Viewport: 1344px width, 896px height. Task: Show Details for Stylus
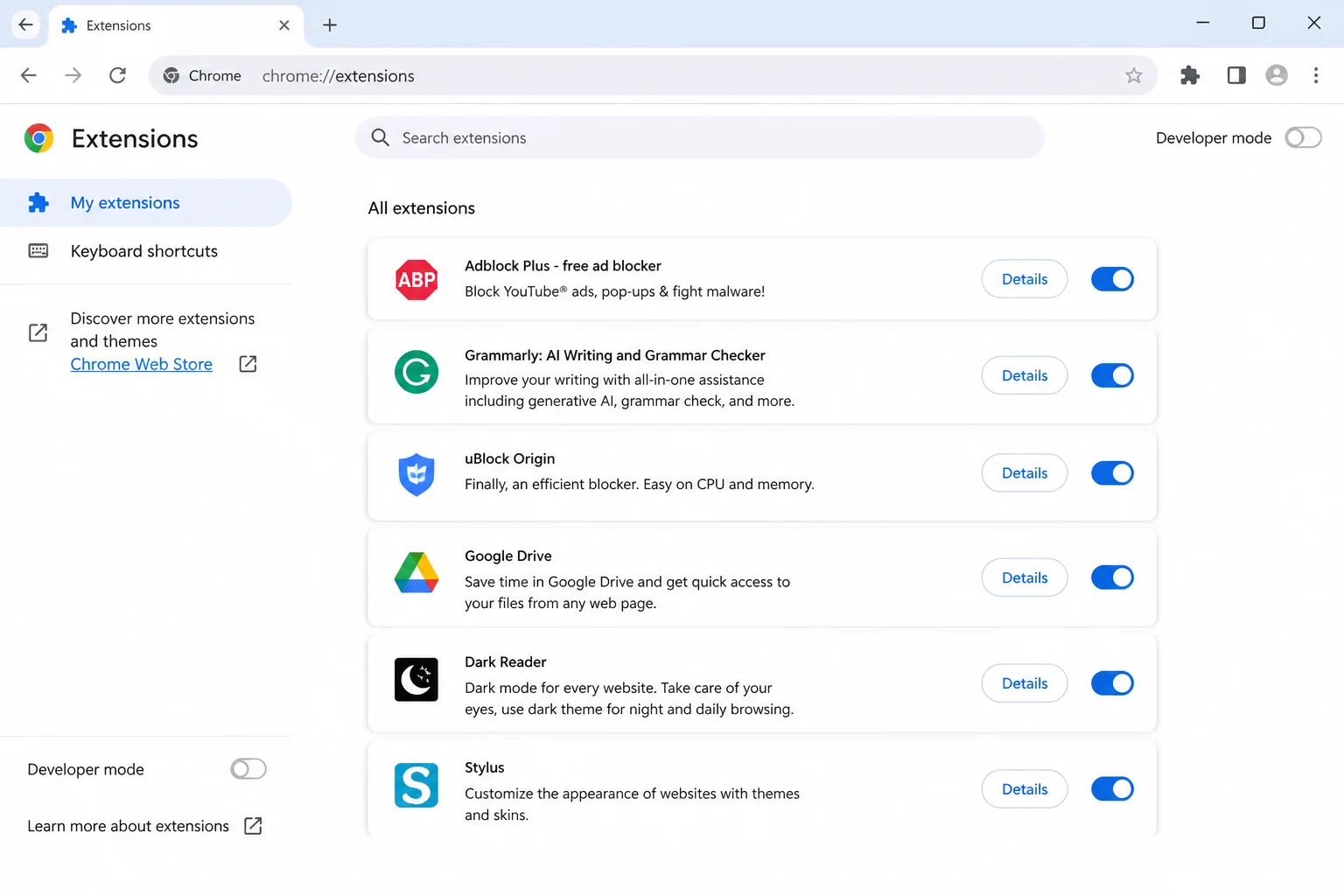point(1025,789)
